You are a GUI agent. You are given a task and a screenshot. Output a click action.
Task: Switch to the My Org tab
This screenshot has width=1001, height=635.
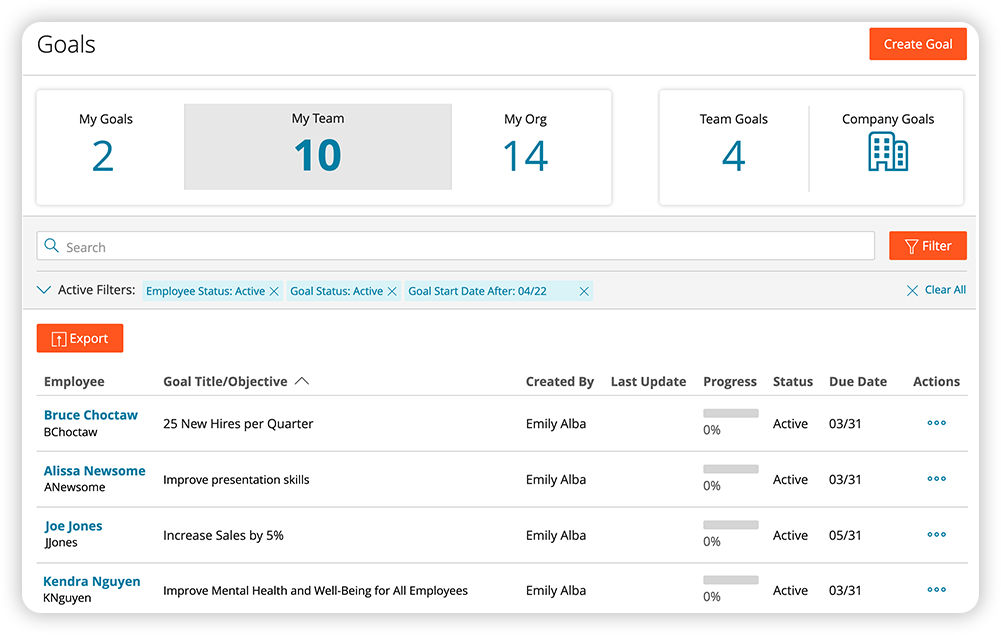tap(525, 147)
